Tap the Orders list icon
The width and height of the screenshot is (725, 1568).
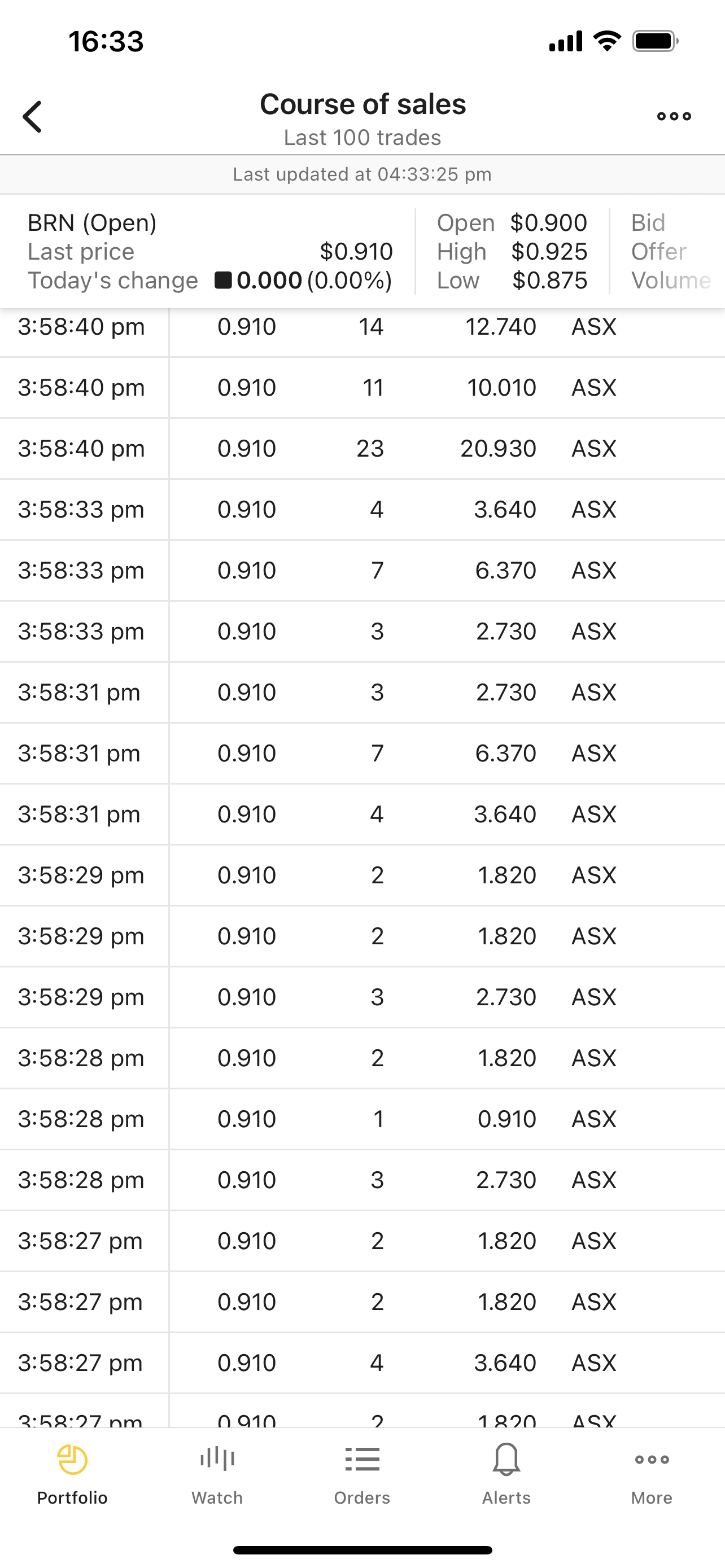click(362, 1459)
